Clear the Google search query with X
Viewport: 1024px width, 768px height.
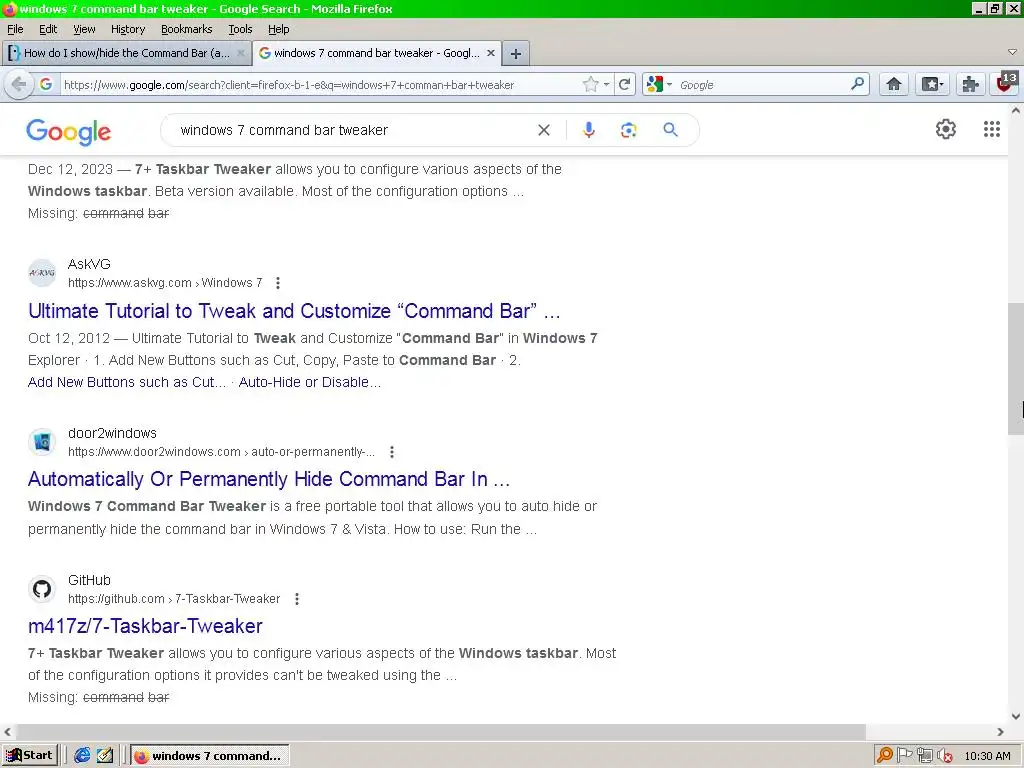click(543, 130)
